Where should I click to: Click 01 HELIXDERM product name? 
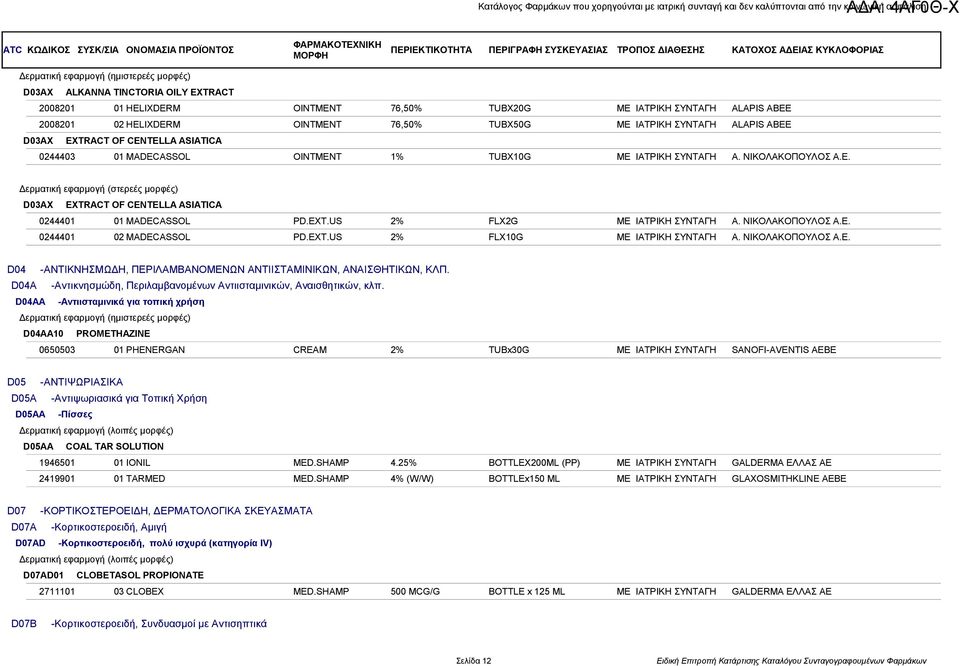coord(147,108)
